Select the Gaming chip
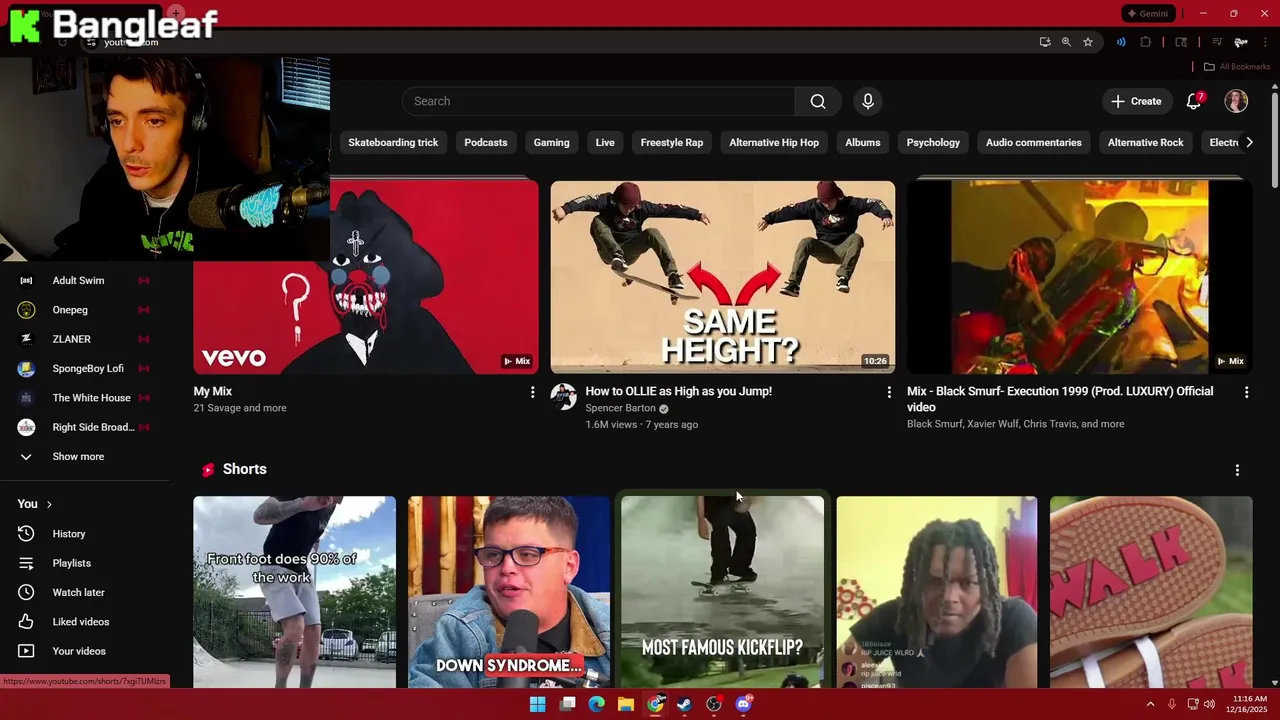1280x720 pixels. click(x=551, y=142)
